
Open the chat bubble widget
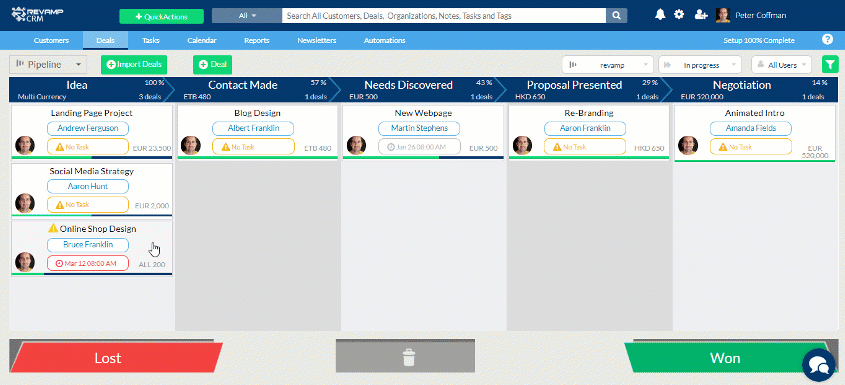(819, 365)
